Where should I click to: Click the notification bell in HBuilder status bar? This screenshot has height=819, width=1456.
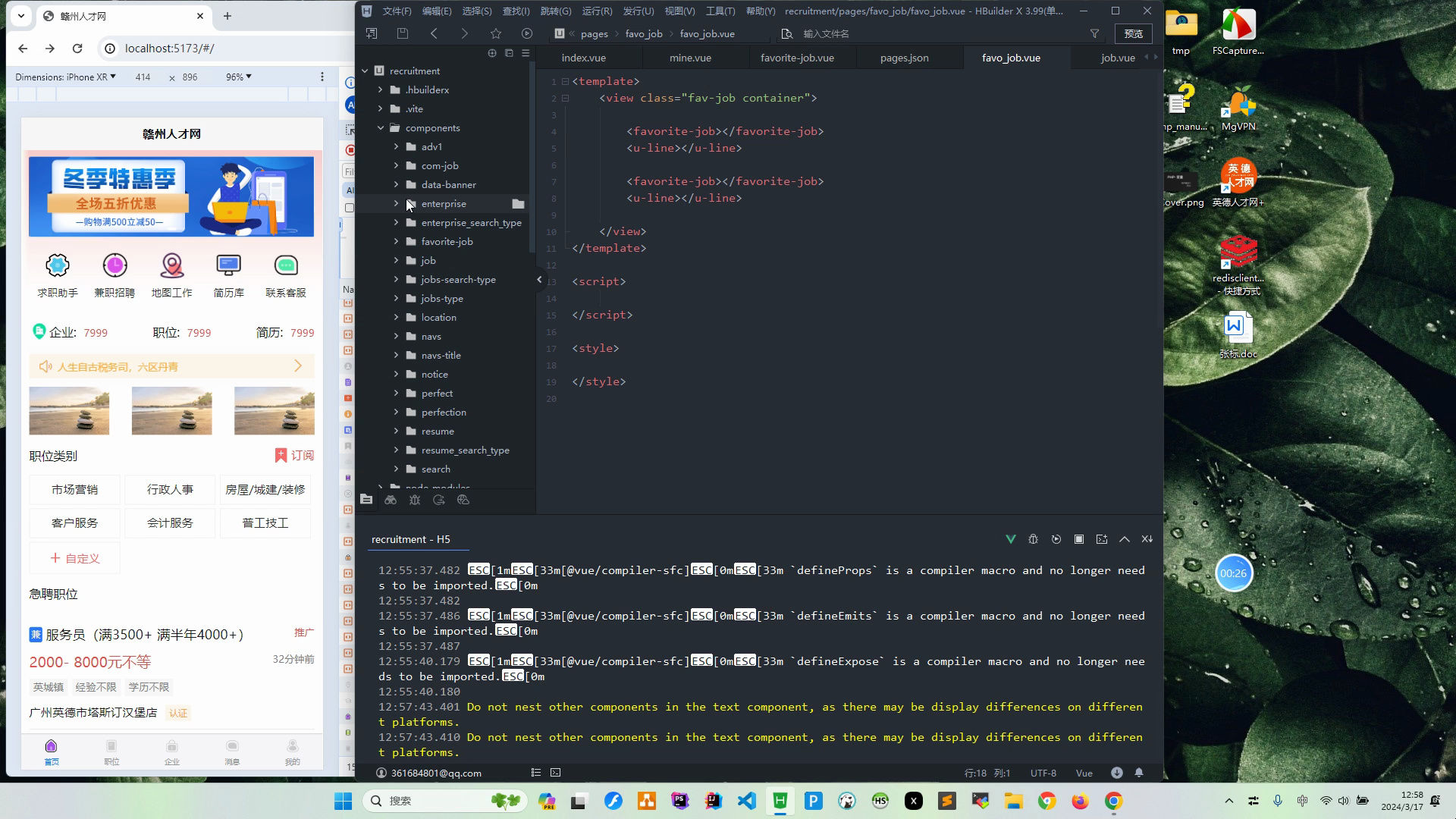[1139, 773]
